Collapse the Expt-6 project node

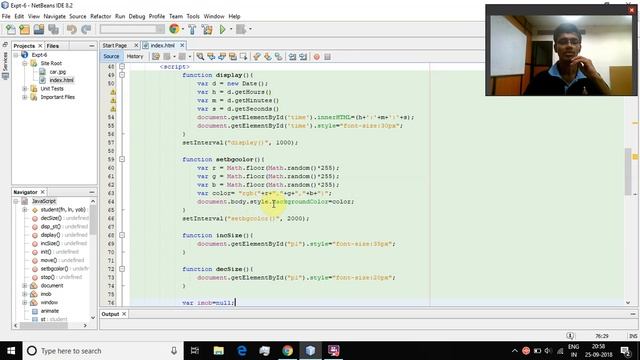pos(16,55)
